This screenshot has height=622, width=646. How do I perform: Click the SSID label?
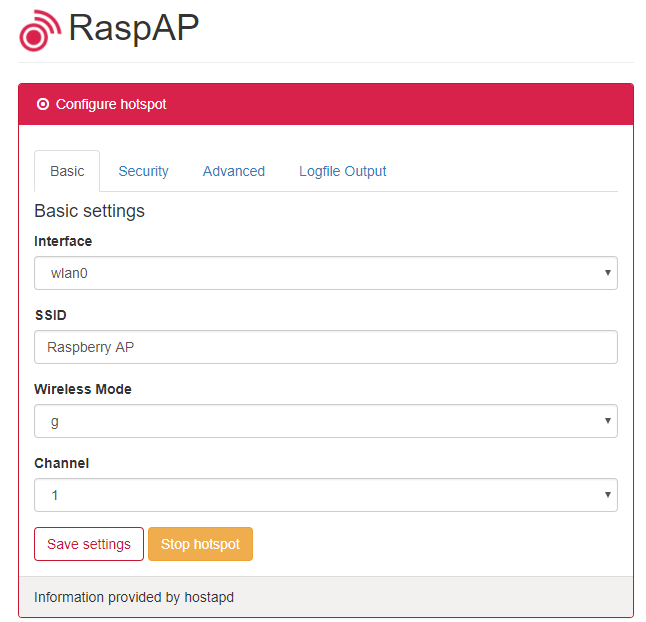tap(50, 315)
